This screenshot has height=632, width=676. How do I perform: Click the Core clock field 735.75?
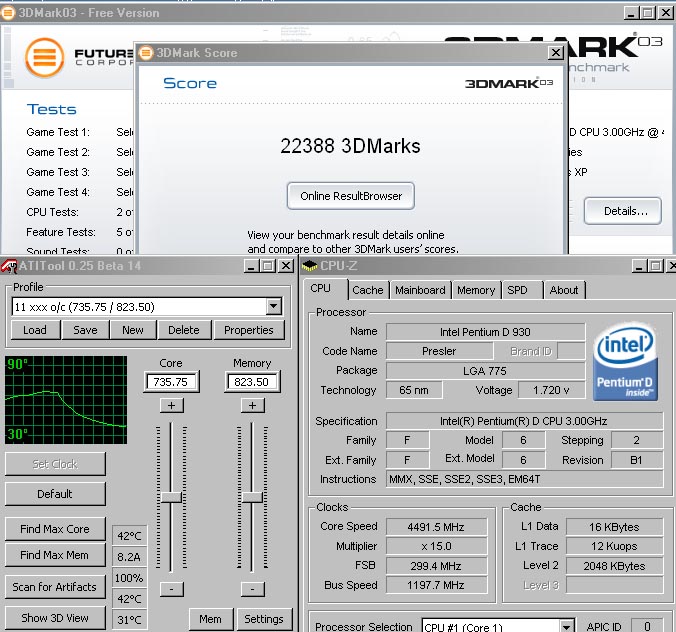pyautogui.click(x=171, y=382)
